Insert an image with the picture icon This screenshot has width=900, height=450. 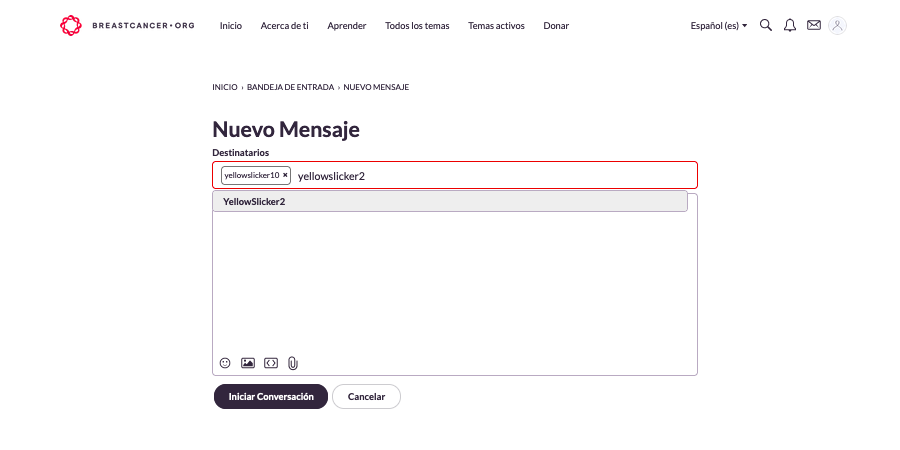[248, 363]
